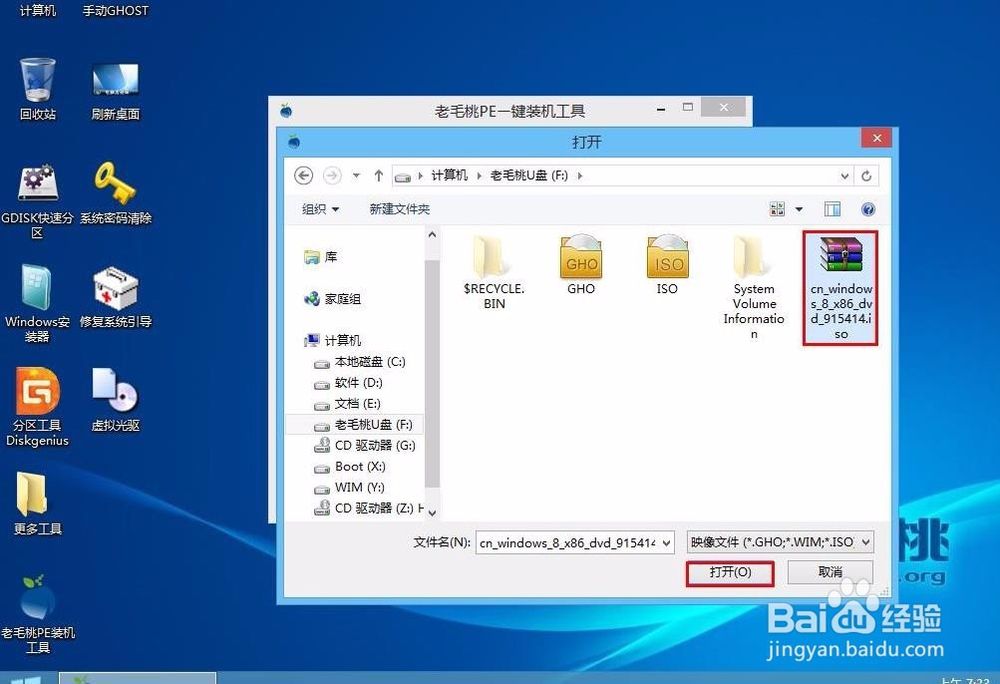Go back in the Open dialog

[304, 175]
